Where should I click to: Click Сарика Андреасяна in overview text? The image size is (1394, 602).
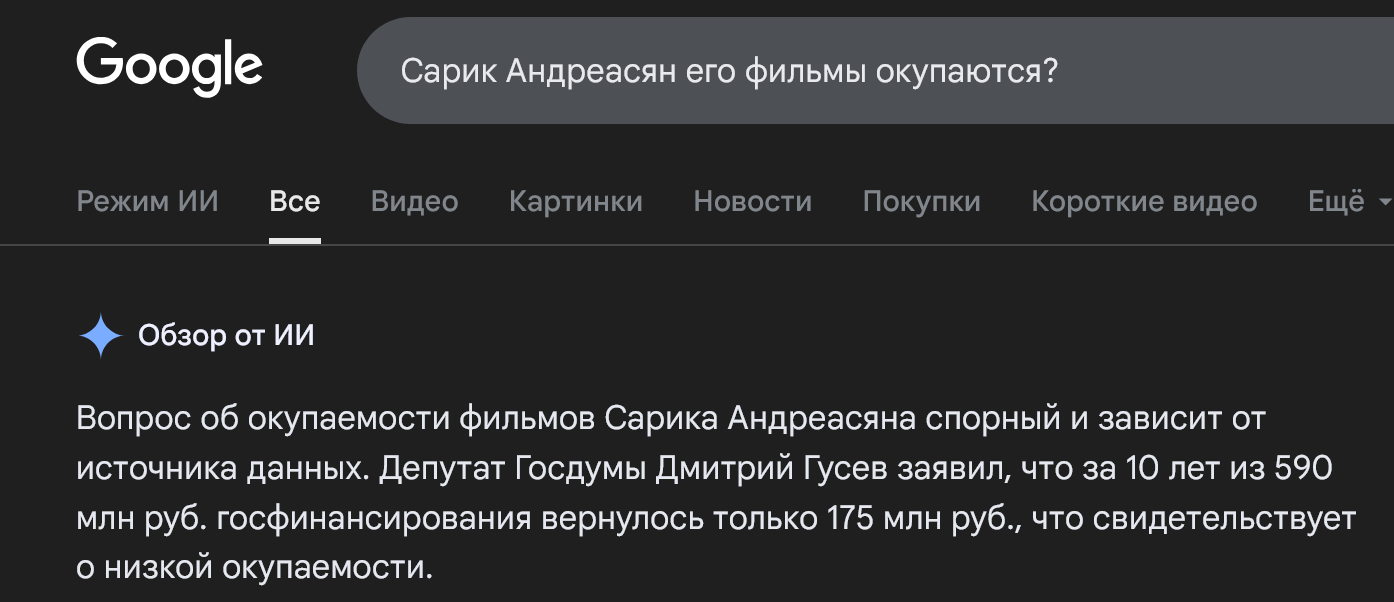coord(760,418)
